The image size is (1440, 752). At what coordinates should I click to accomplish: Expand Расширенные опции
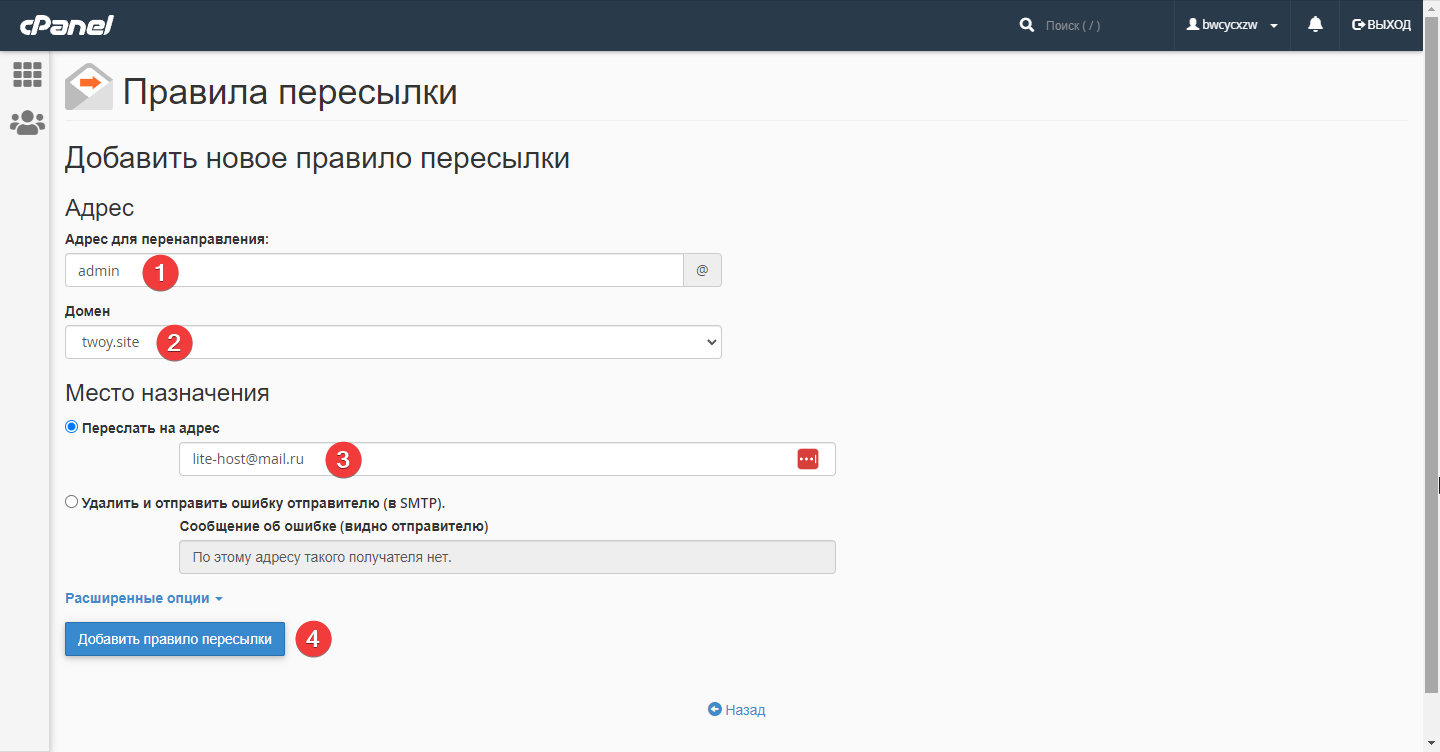pos(143,598)
